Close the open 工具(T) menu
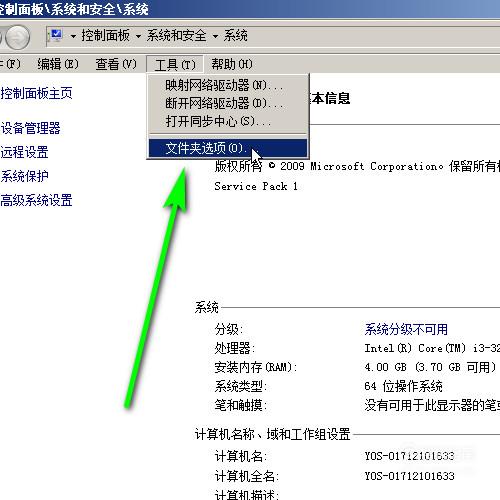 click(175, 64)
